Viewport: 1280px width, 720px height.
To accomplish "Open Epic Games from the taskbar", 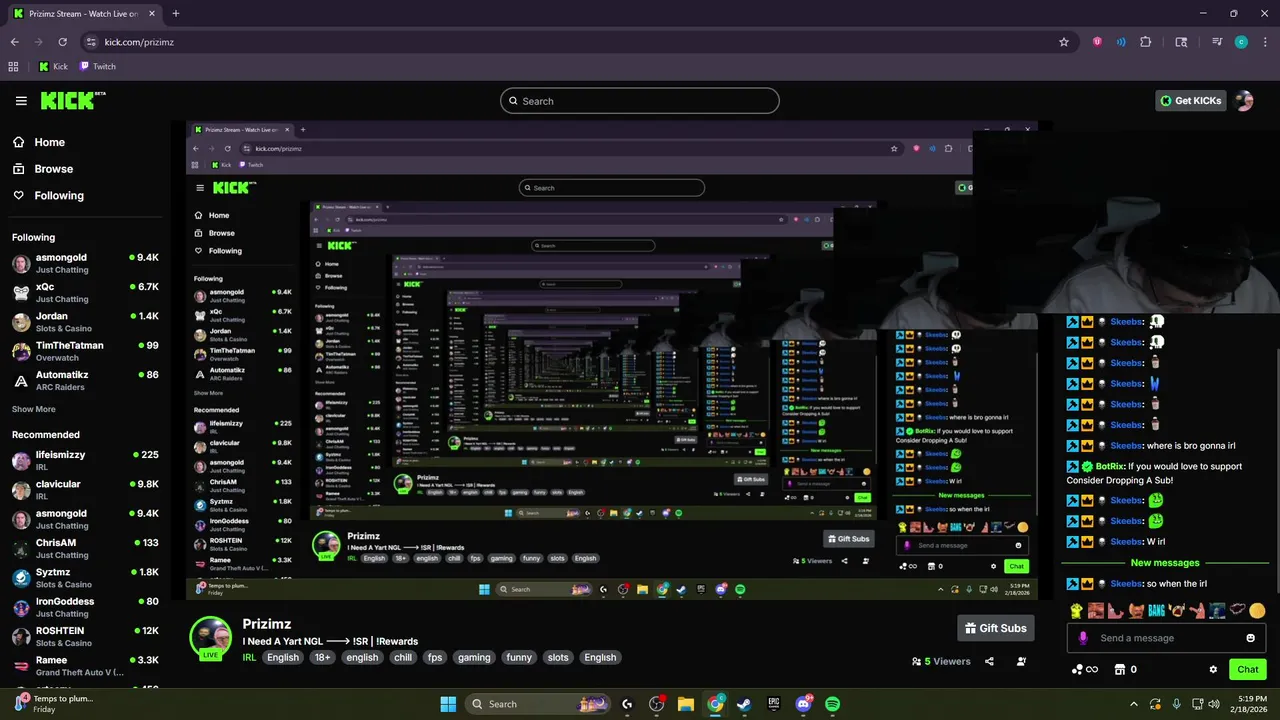I will 774,704.
